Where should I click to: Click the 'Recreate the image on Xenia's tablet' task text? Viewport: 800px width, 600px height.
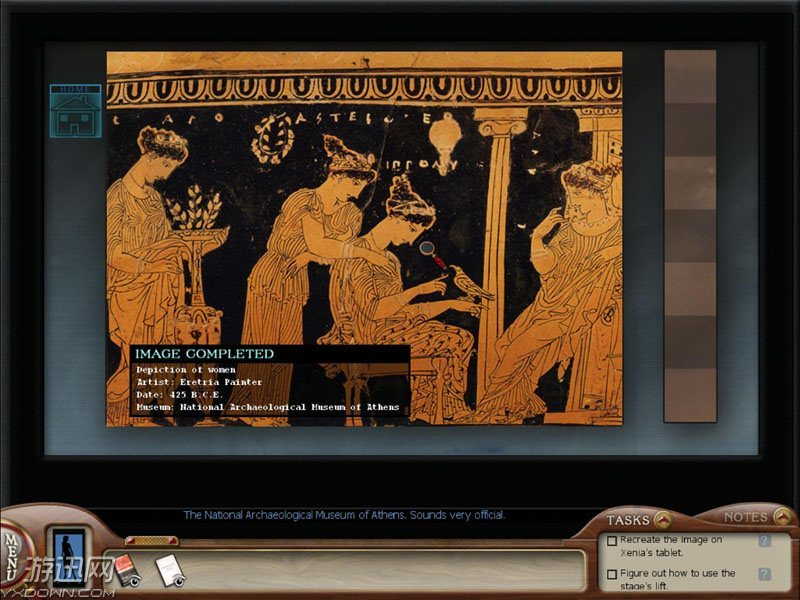[670, 546]
